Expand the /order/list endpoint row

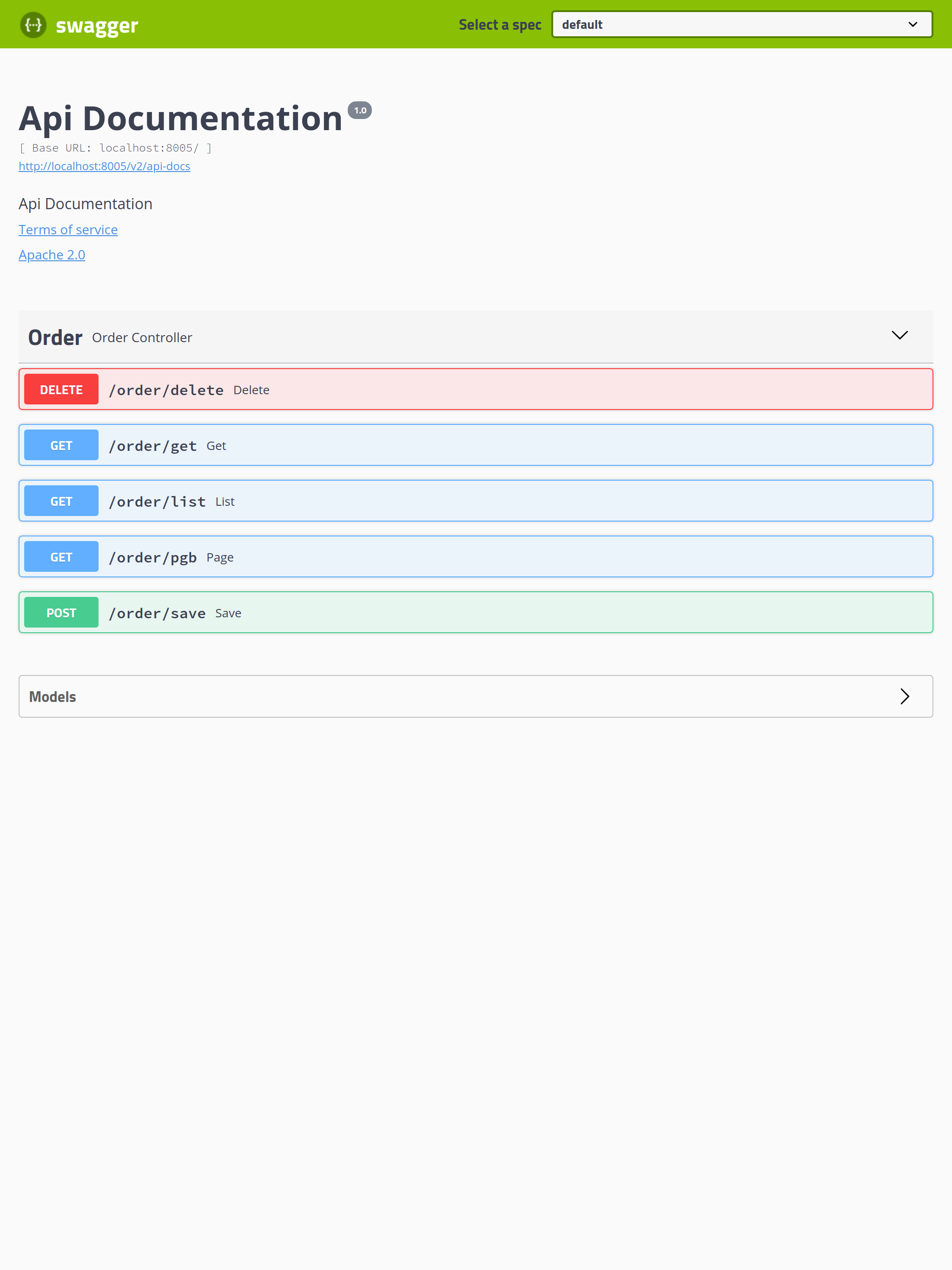tap(157, 502)
